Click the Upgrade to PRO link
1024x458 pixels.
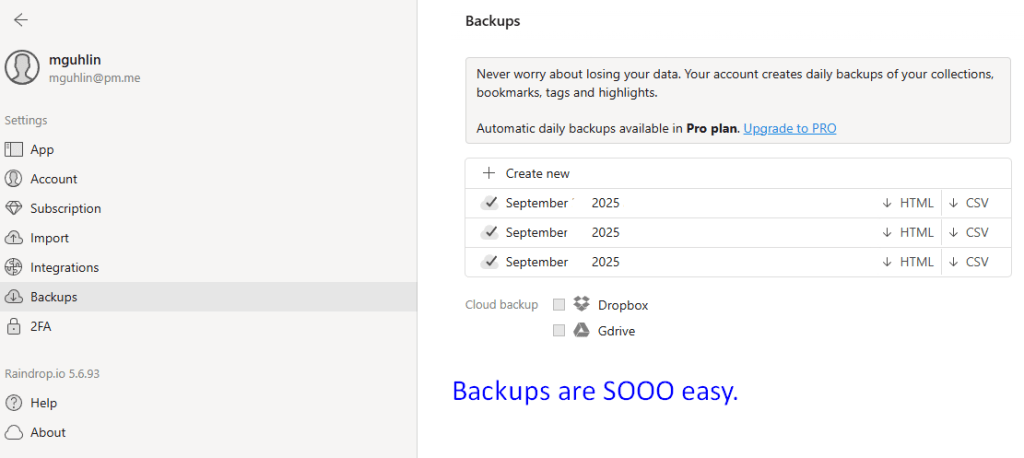[789, 129]
